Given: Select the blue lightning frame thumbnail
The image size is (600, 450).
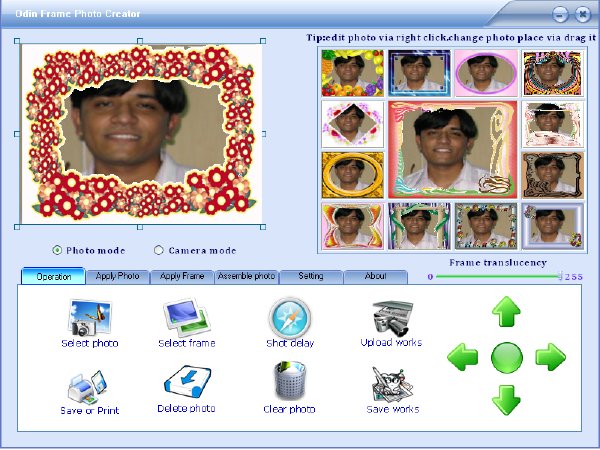Looking at the screenshot, I should [x=419, y=73].
